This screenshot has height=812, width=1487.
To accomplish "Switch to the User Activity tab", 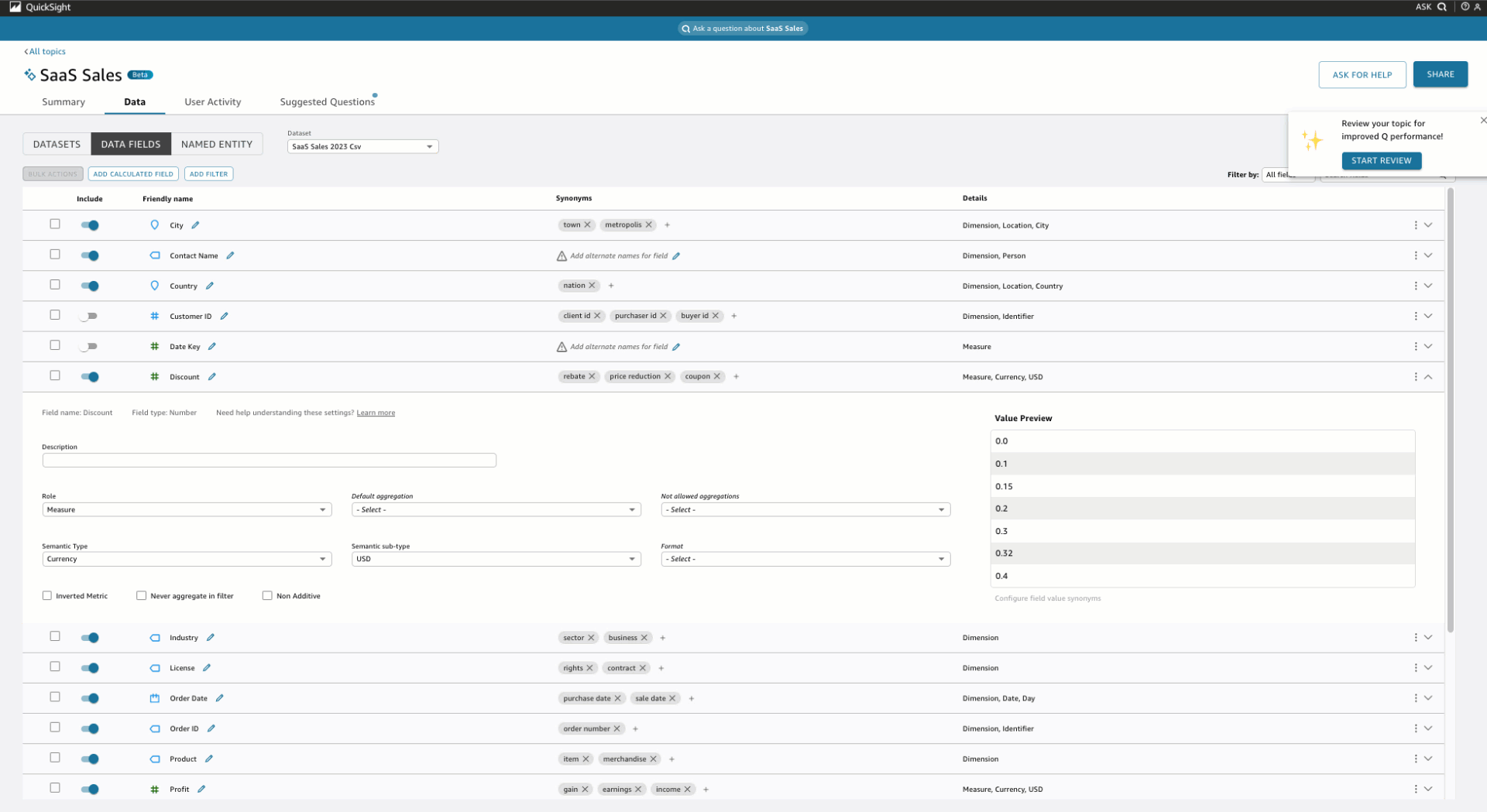I will [x=212, y=101].
